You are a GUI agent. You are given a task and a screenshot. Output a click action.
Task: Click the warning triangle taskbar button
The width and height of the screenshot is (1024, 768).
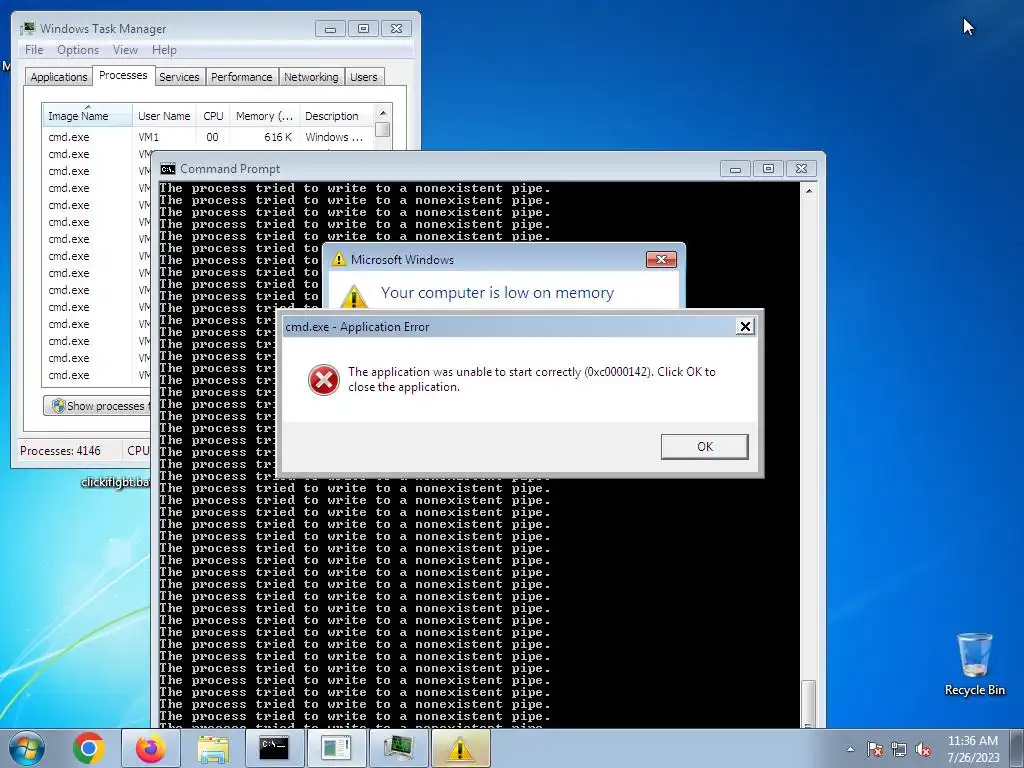[460, 748]
